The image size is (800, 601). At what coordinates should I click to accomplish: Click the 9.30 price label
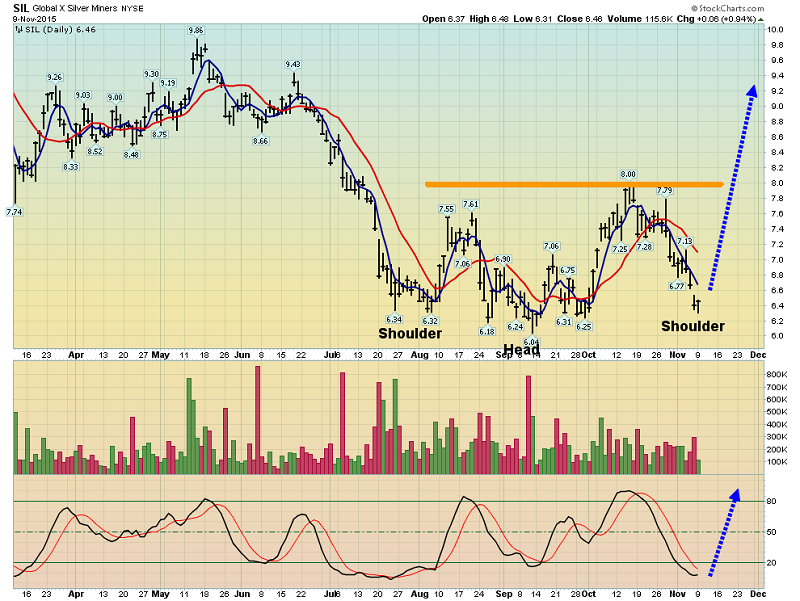[x=152, y=74]
